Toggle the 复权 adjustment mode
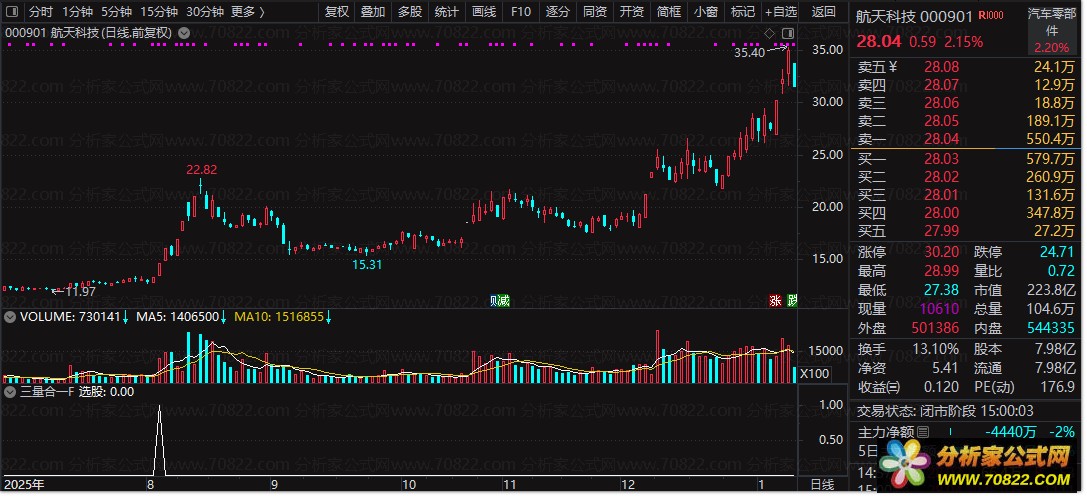This screenshot has width=1087, height=496. (x=337, y=12)
